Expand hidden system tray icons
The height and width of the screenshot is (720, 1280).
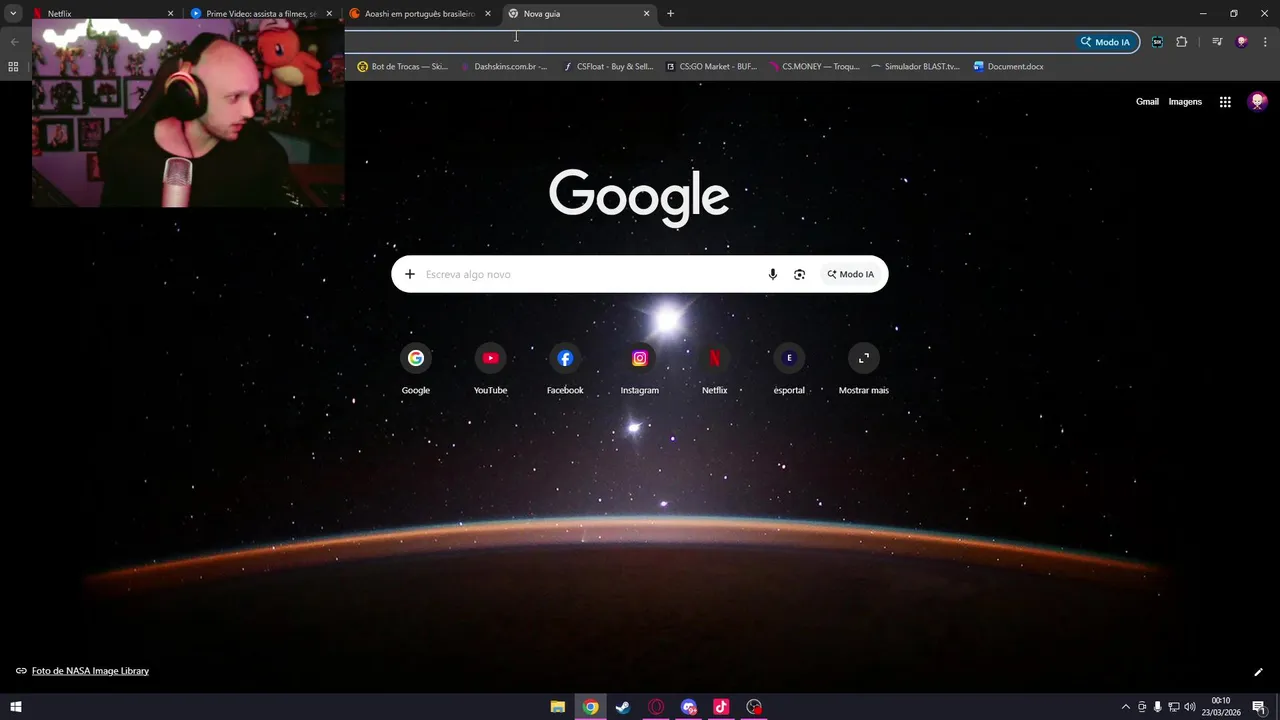[1125, 707]
